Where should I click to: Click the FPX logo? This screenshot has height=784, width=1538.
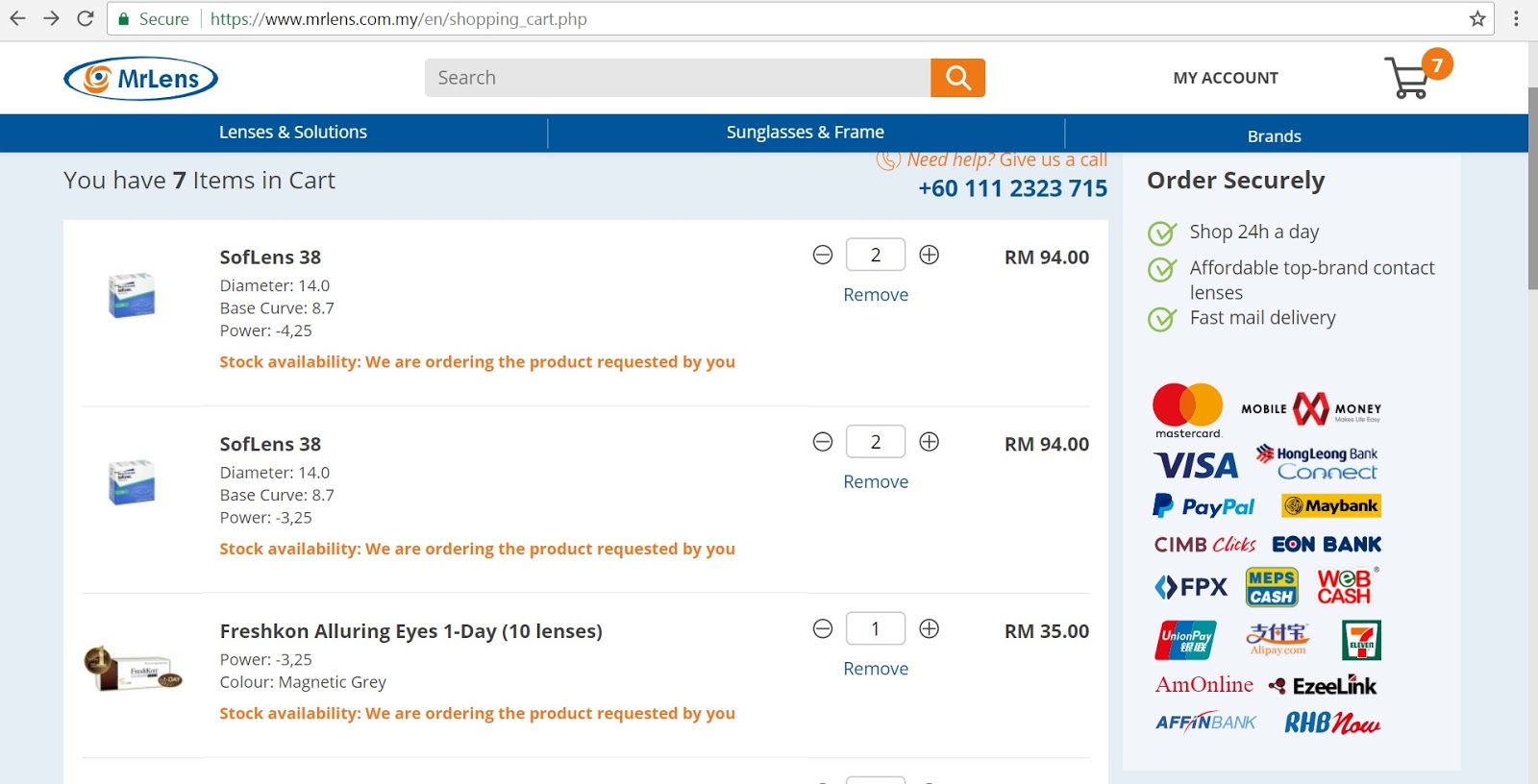[x=1191, y=587]
